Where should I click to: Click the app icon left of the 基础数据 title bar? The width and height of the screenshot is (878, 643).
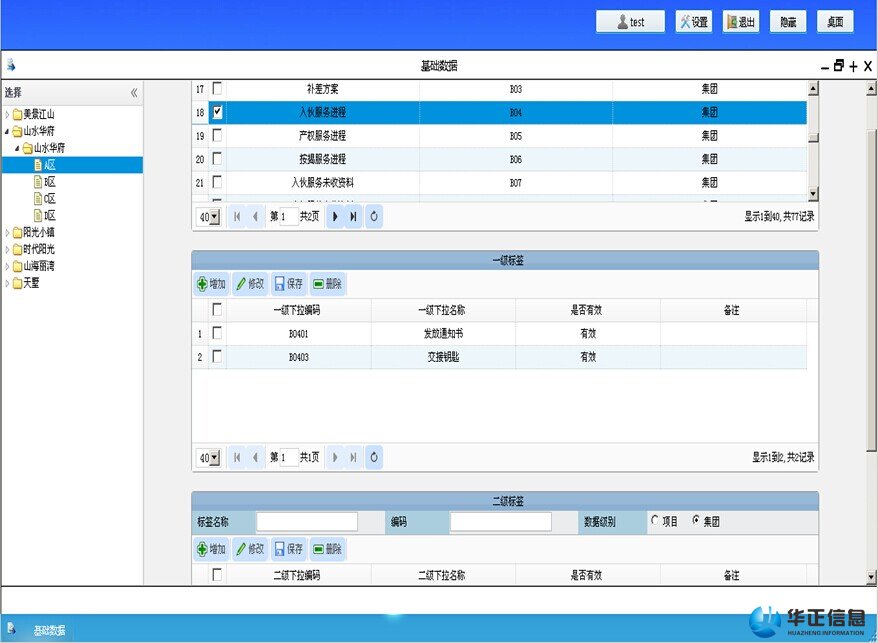pos(11,66)
